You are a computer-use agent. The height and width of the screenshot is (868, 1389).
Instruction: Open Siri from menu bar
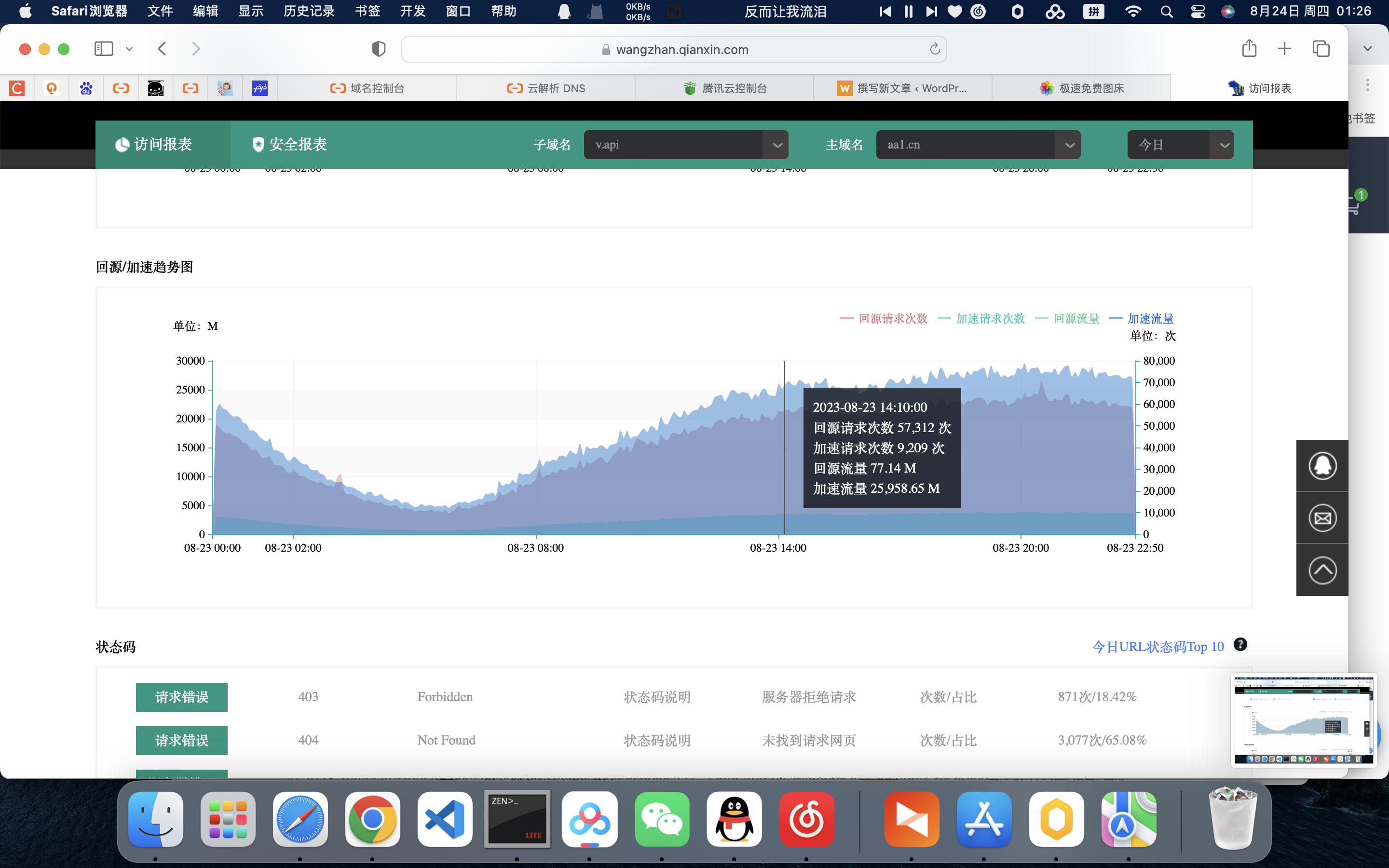[x=1227, y=12]
